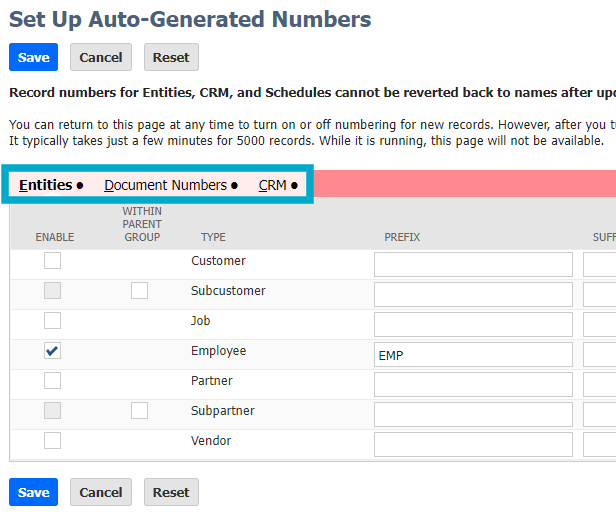Image resolution: width=616 pixels, height=514 pixels.
Task: Click the Vendor prefix input field
Action: (473, 444)
